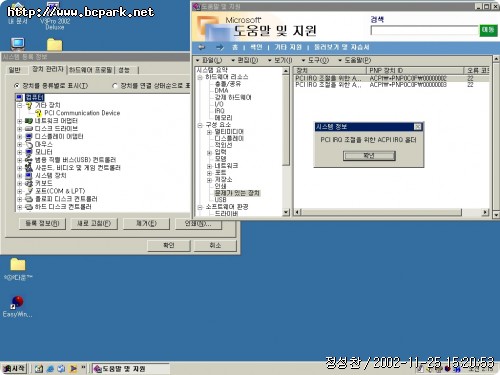The width and height of the screenshot is (500, 375).
Task: Expand 멀티미디어 in System Information tree
Action: pos(209,132)
